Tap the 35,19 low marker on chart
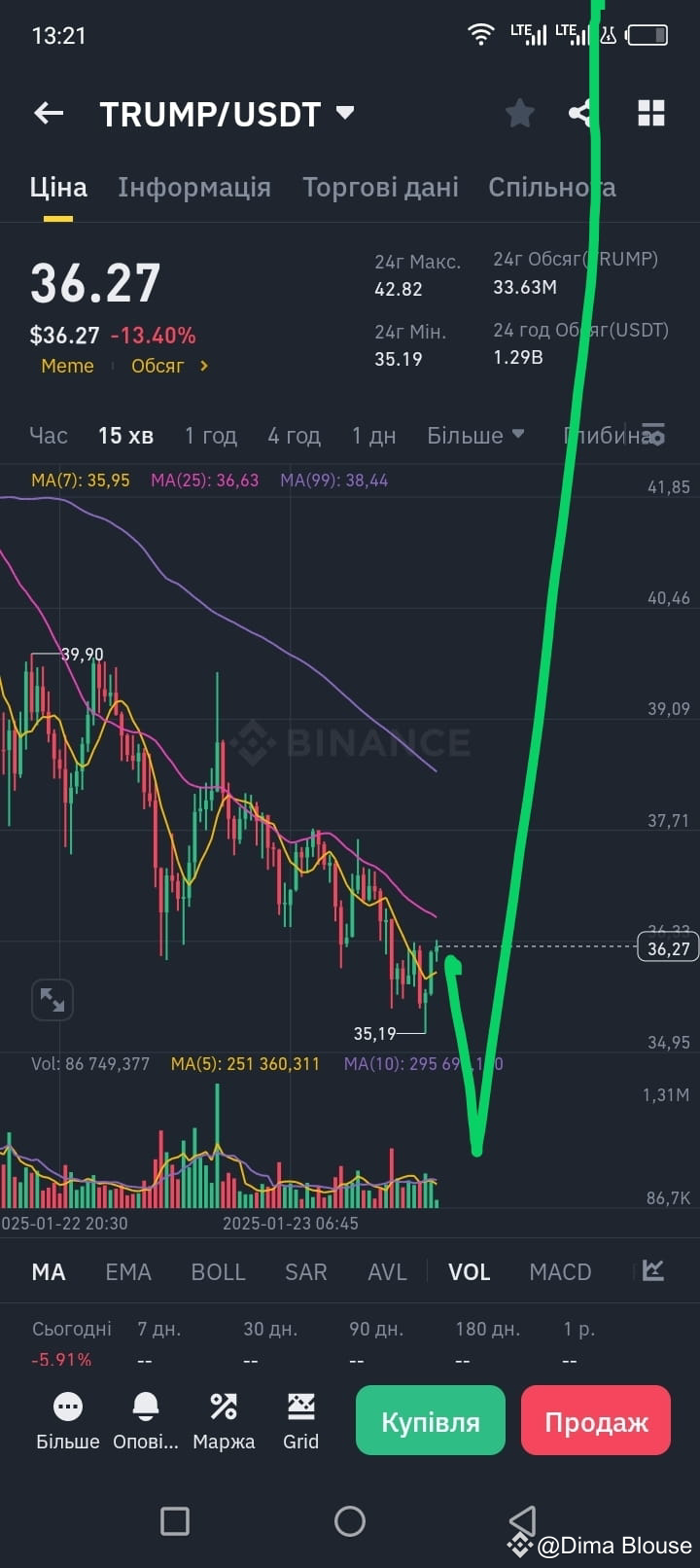Screen dimensions: 700x1568 click(x=375, y=1033)
